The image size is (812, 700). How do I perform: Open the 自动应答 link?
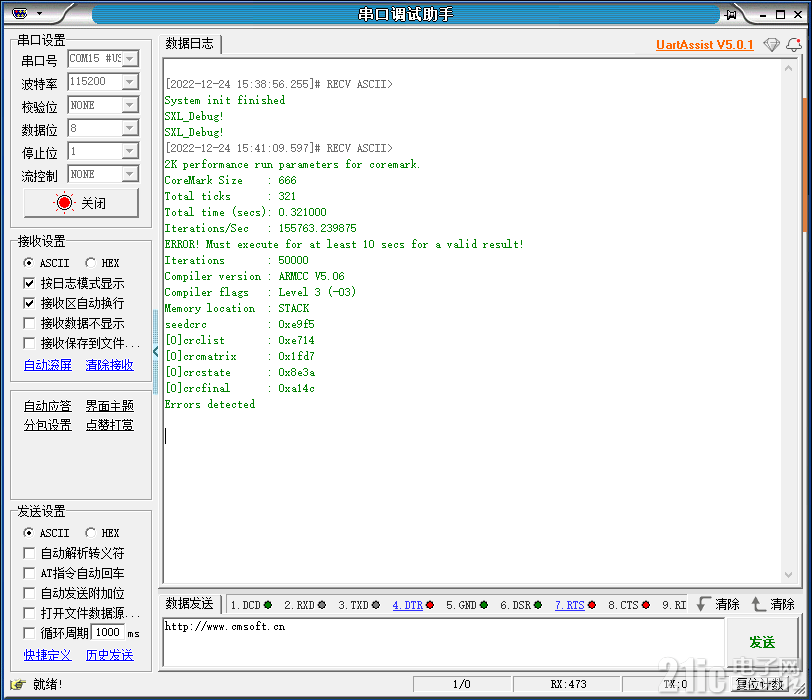(x=48, y=406)
